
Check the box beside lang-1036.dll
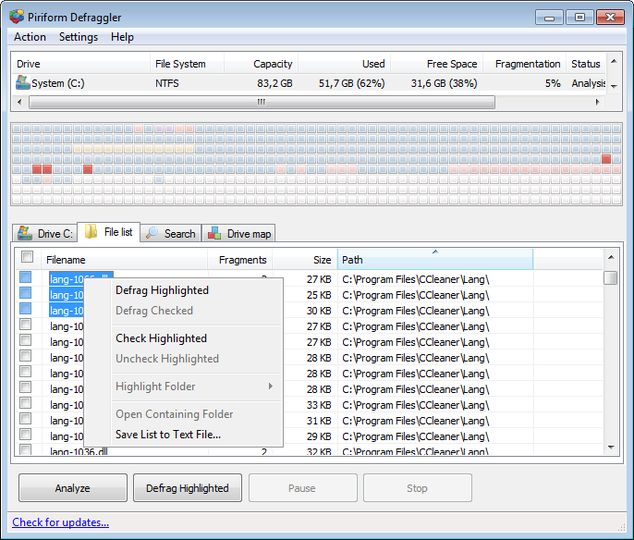tap(27, 451)
